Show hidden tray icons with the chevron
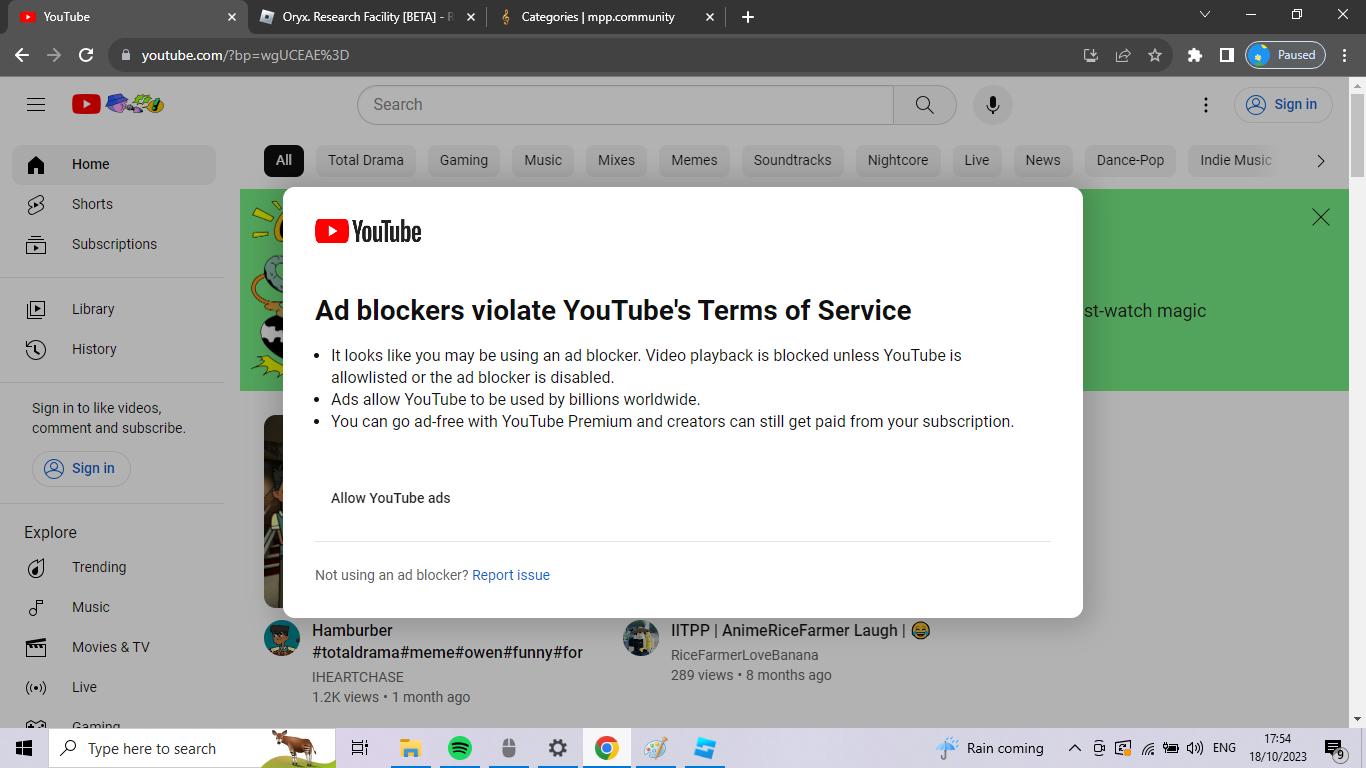 [1075, 748]
